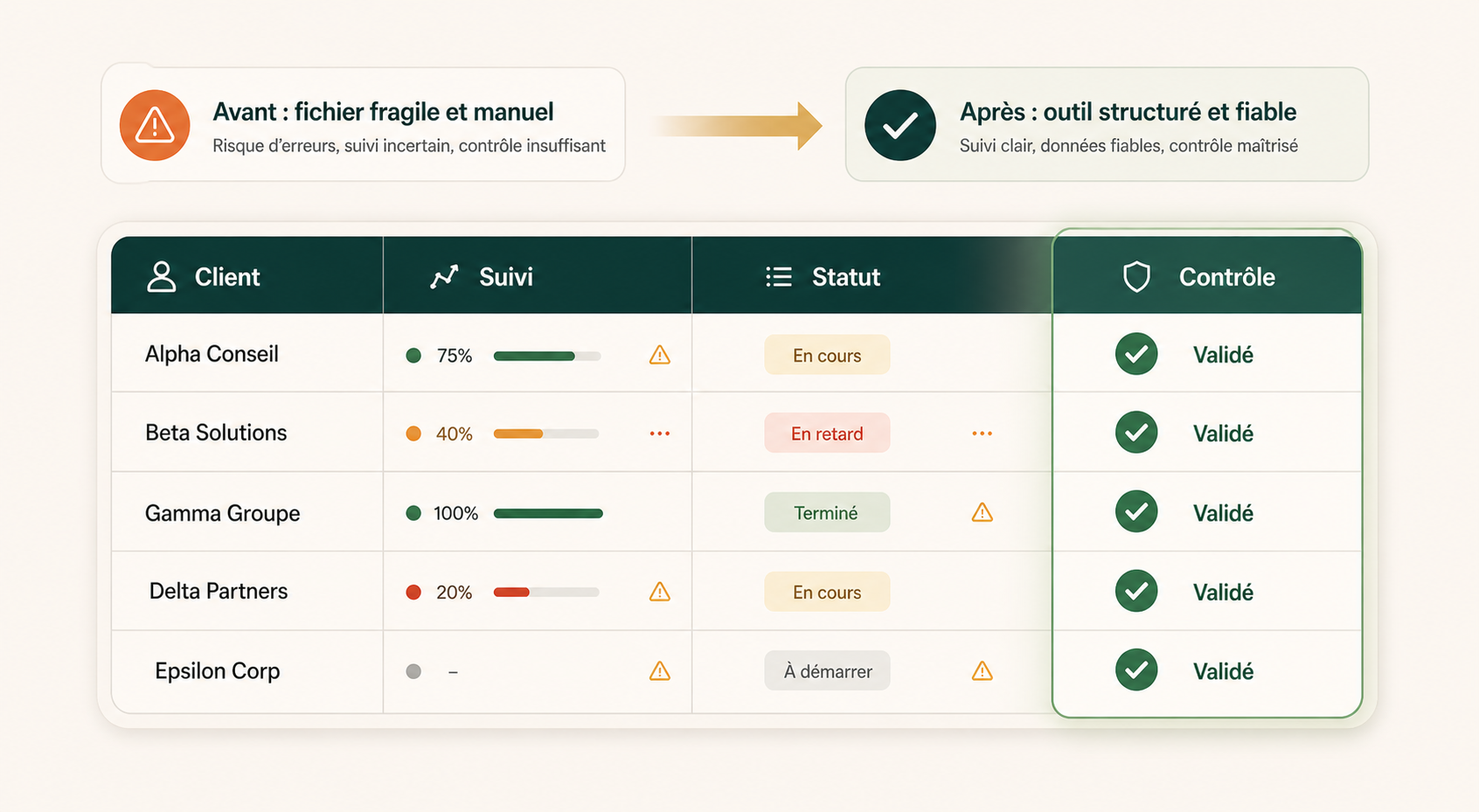
Task: Click the orange status dot for Beta Solutions
Action: [x=413, y=434]
